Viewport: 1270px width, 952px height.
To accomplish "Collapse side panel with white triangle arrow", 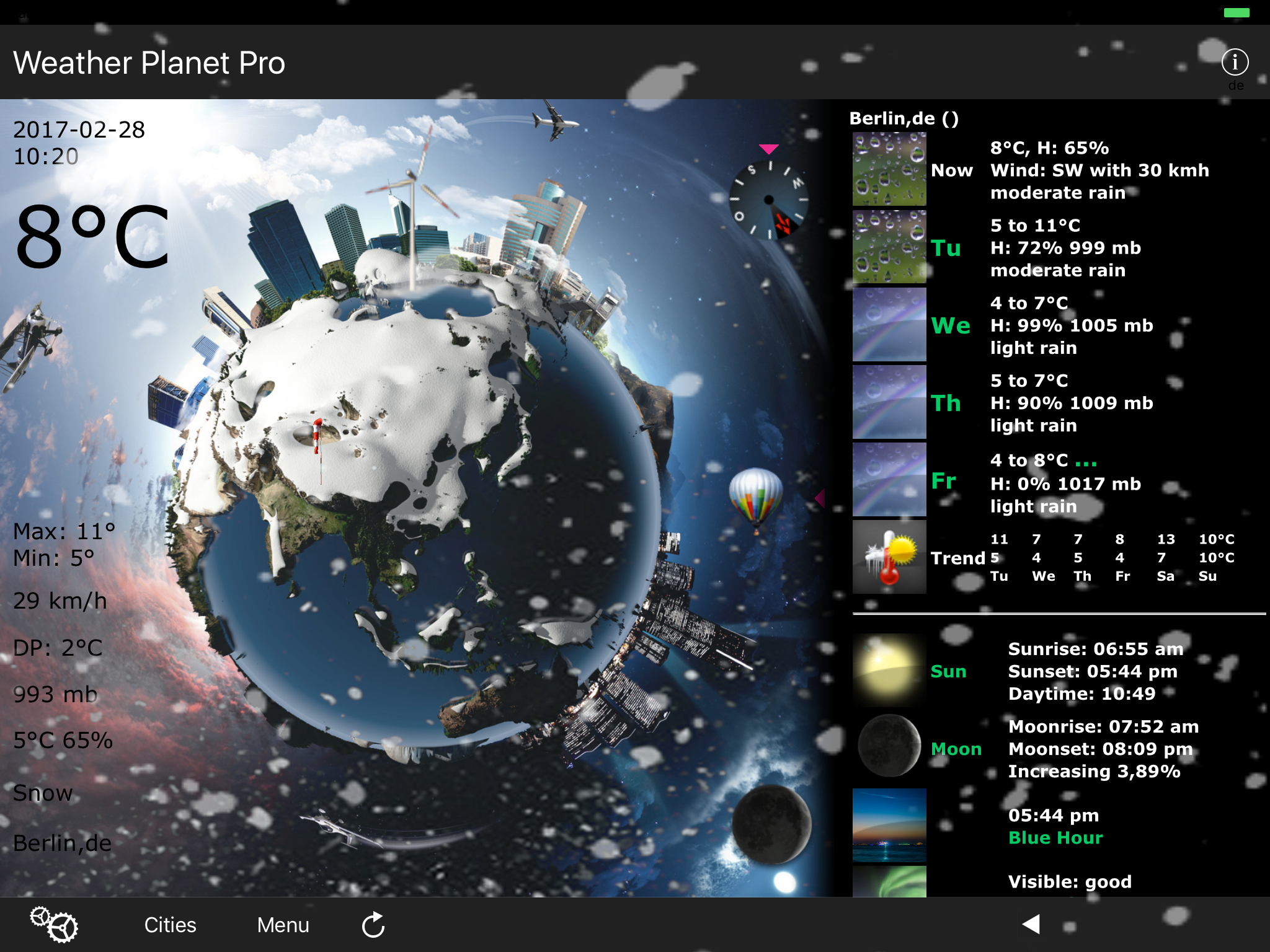I will (x=1031, y=924).
